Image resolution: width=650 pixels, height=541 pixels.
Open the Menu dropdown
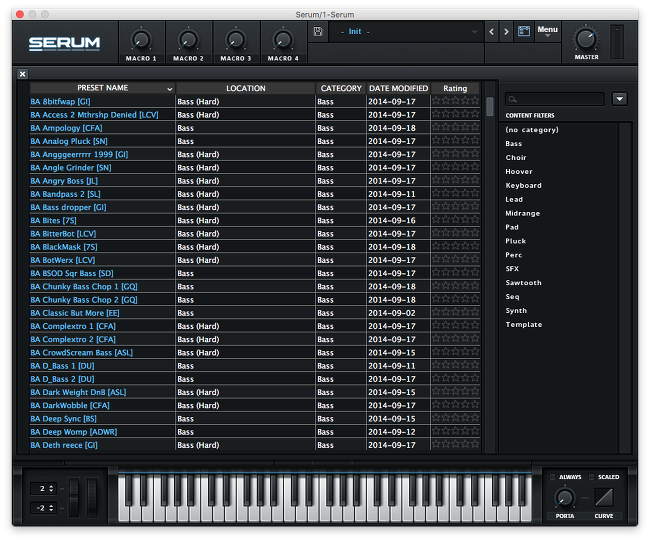[547, 31]
